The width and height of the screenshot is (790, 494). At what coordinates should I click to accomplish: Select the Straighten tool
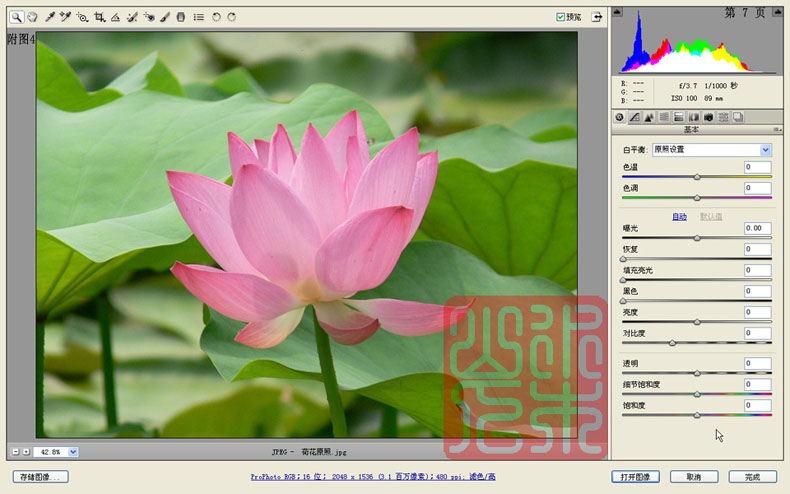[115, 17]
